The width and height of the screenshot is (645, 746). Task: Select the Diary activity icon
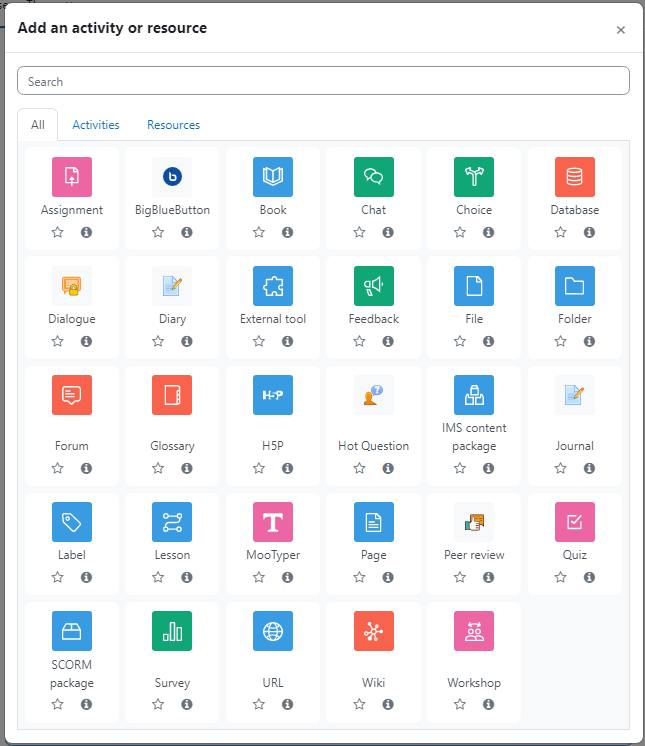[172, 285]
